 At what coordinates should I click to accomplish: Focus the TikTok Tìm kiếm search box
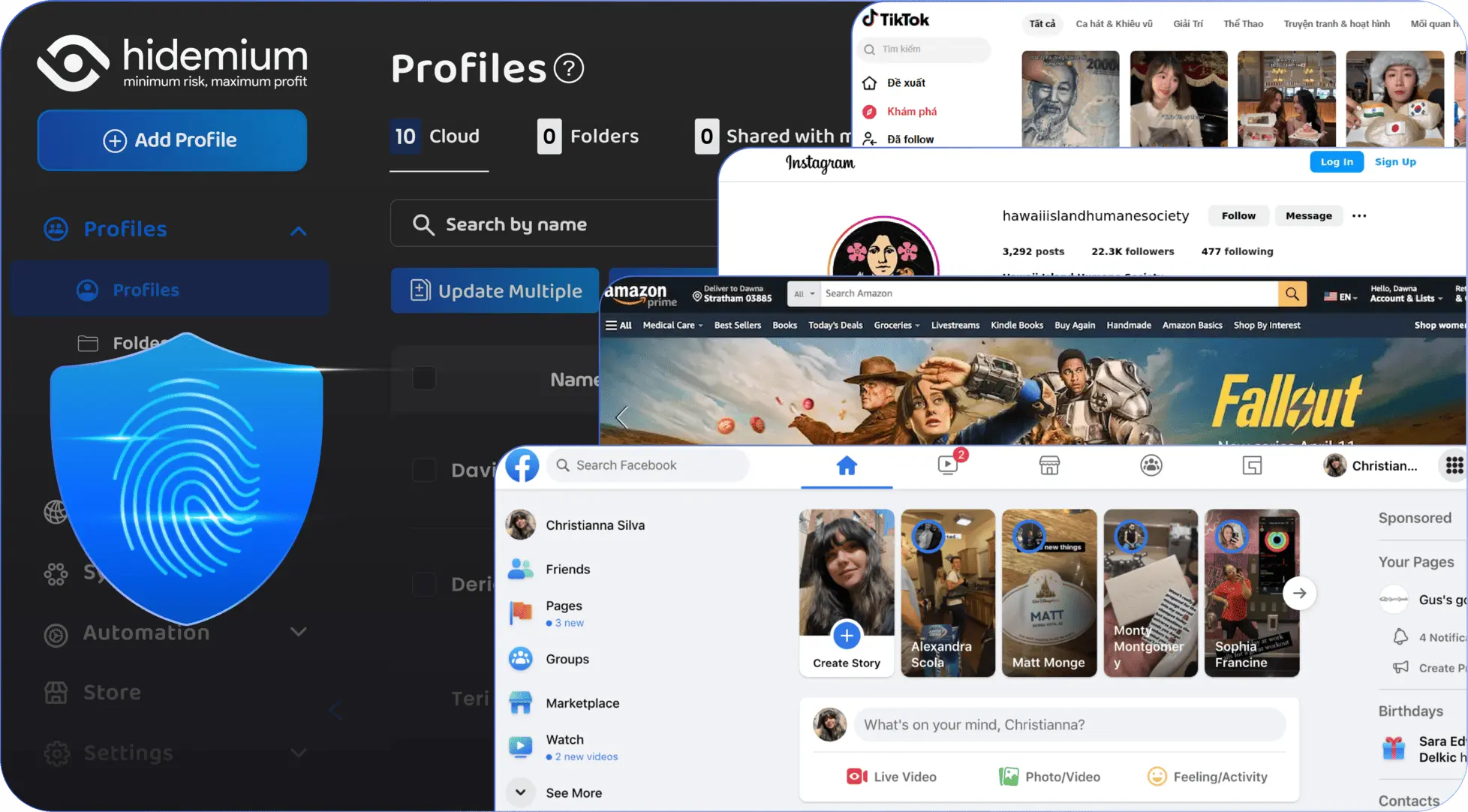pyautogui.click(x=923, y=50)
